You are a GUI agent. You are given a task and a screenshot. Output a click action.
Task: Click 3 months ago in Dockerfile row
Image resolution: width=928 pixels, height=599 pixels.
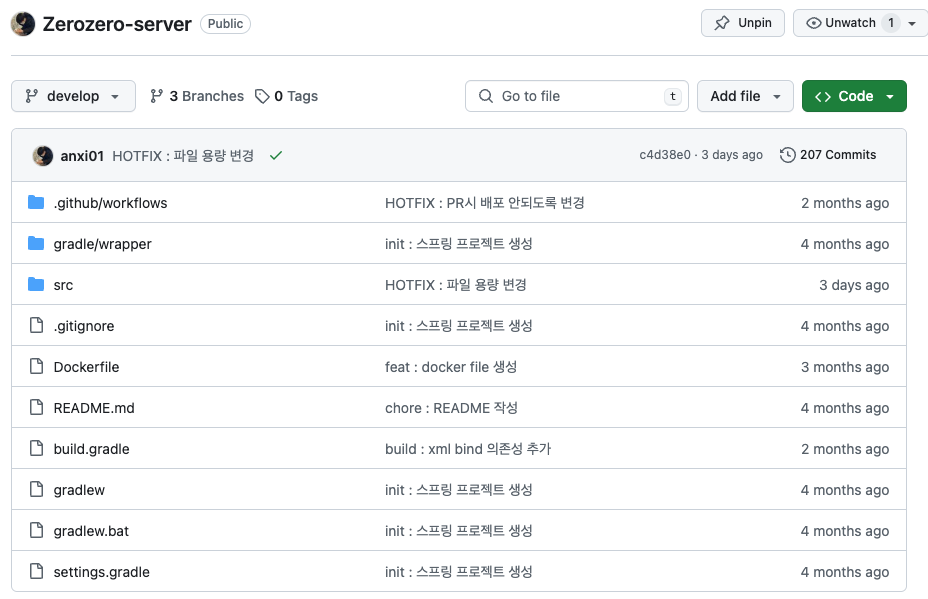coord(845,367)
